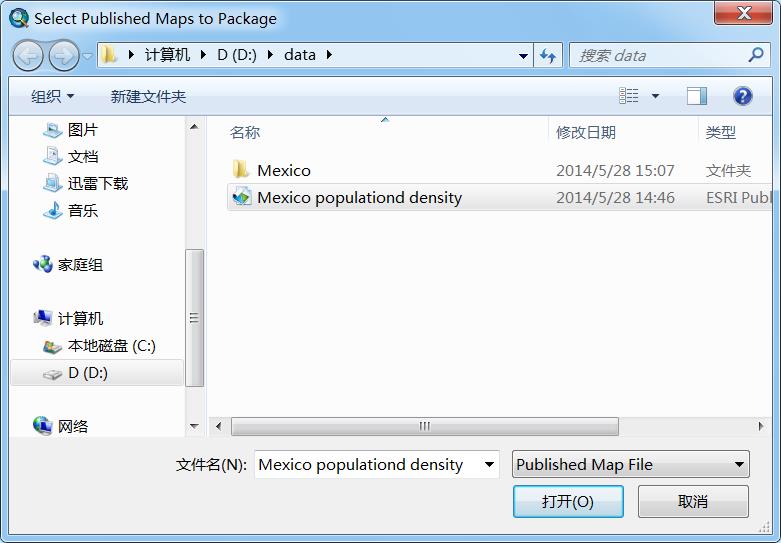781x543 pixels.
Task: Expand the file name dropdown arrow
Action: pyautogui.click(x=489, y=464)
